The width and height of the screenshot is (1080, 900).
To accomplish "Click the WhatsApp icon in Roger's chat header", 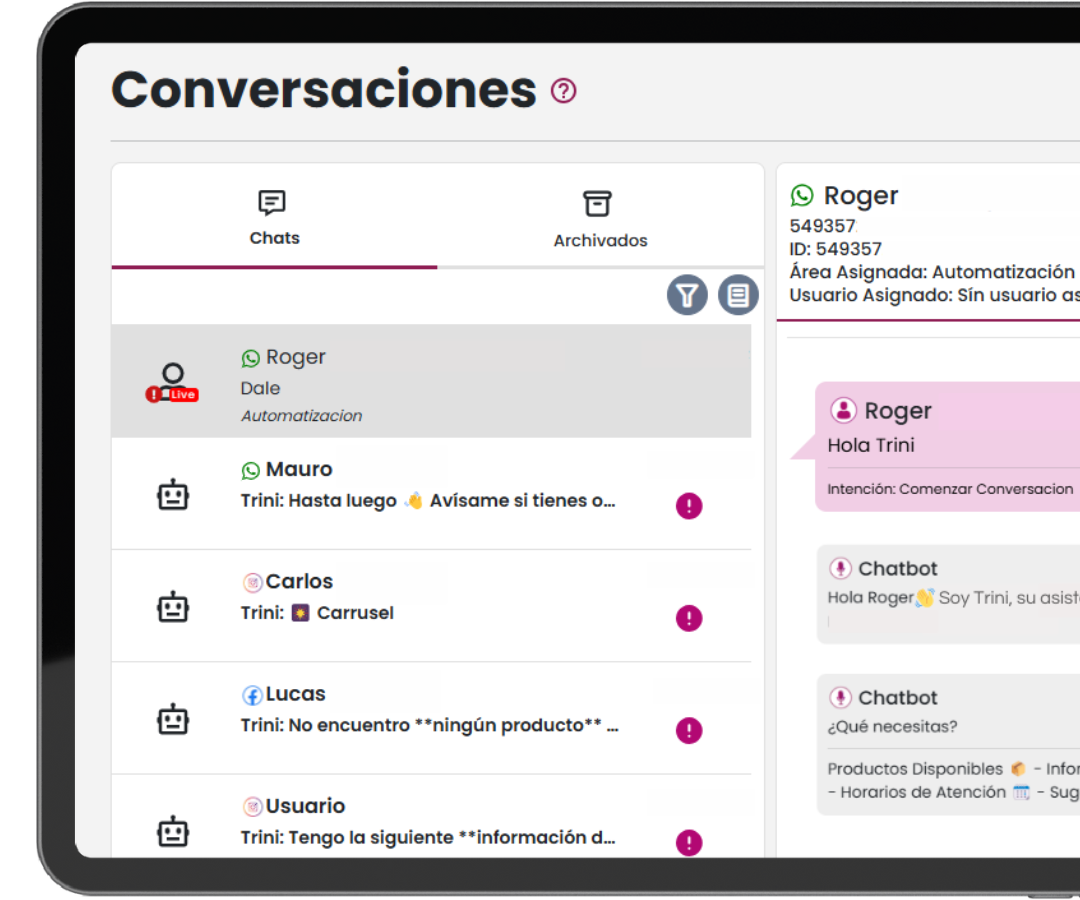I will pos(802,196).
